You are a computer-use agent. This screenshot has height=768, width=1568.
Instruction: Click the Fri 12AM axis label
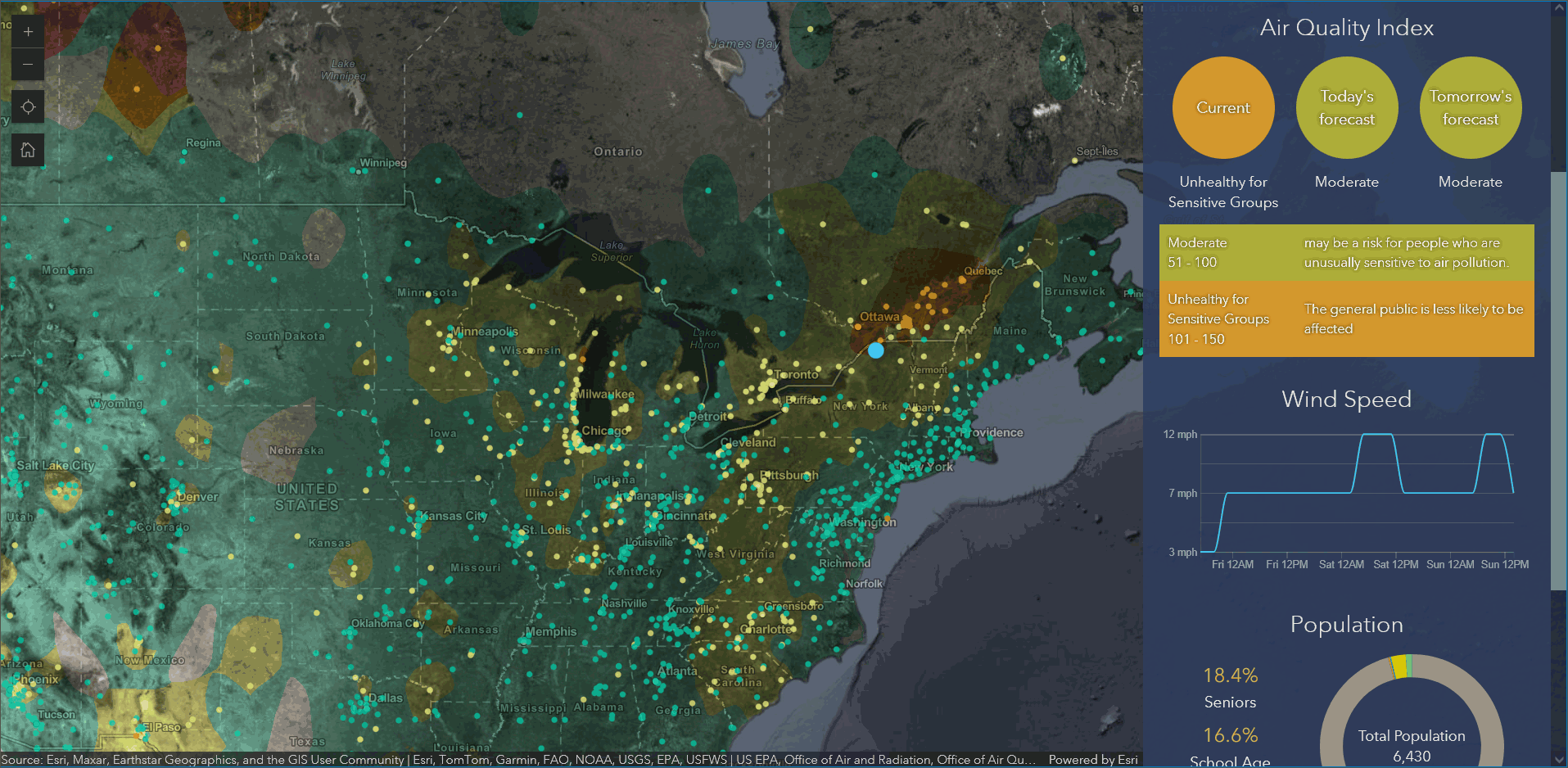[1232, 565]
